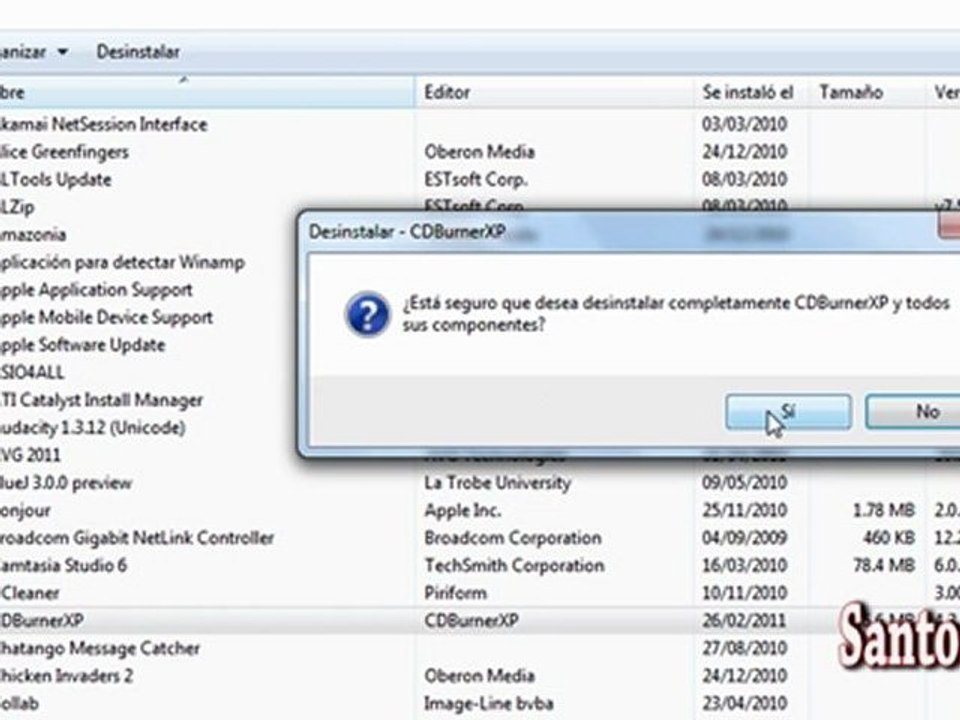The height and width of the screenshot is (720, 960).
Task: Click the question mark icon in dialog
Action: [367, 314]
